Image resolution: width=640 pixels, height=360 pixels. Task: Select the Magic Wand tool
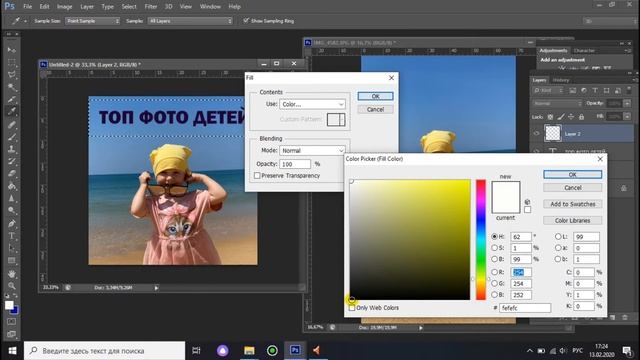click(x=12, y=87)
